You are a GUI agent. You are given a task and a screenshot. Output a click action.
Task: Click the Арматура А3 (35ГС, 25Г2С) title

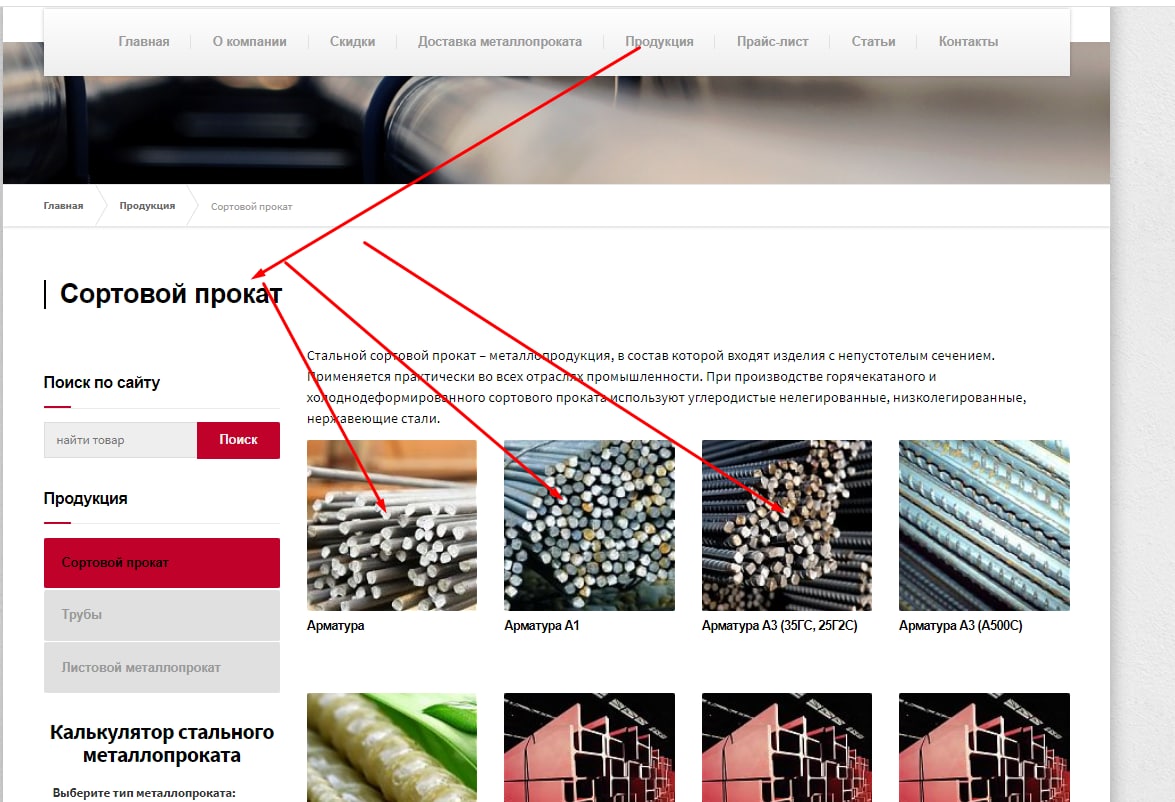tap(779, 625)
